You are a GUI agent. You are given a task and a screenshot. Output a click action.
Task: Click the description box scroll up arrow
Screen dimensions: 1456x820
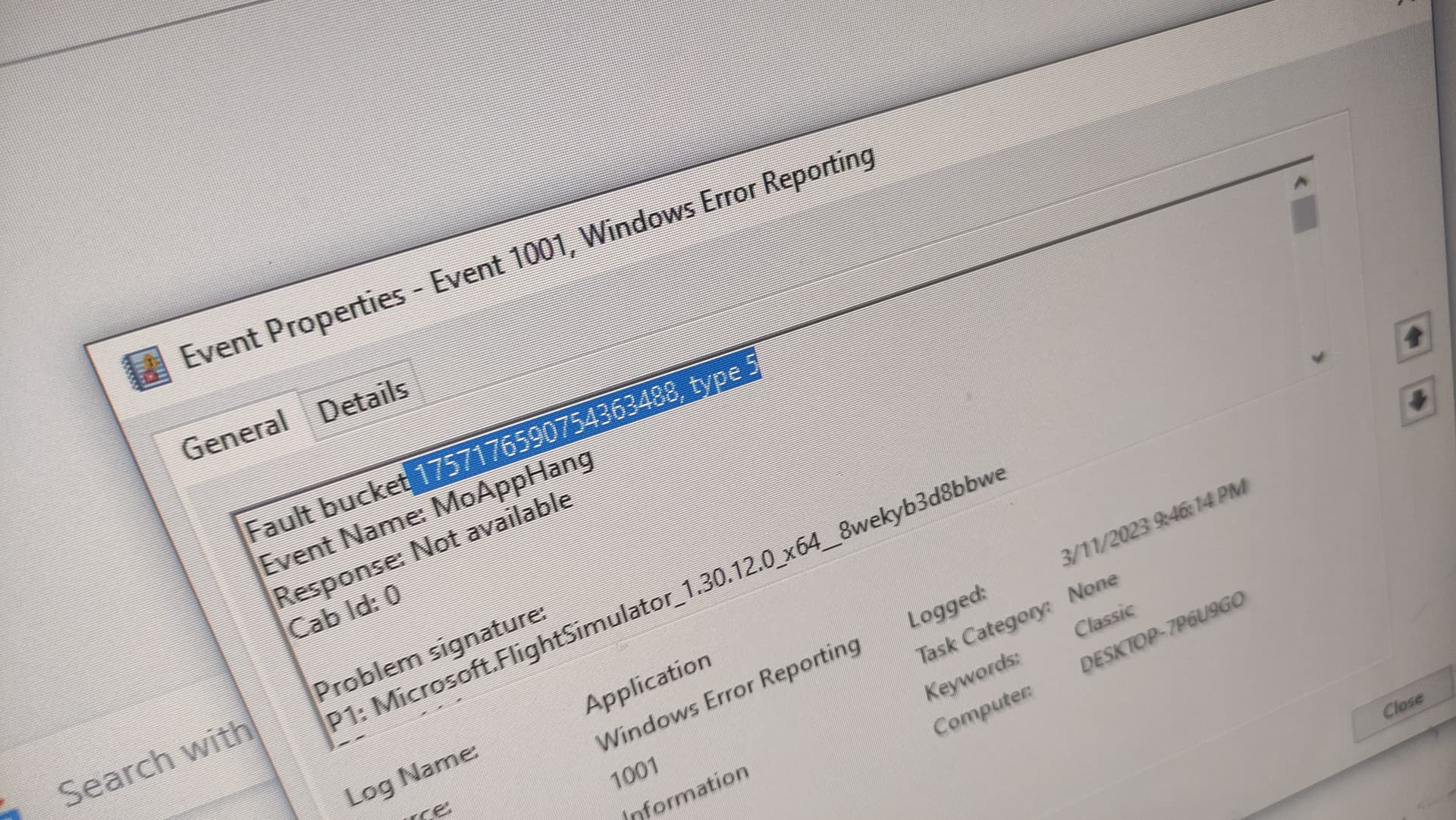click(1301, 182)
